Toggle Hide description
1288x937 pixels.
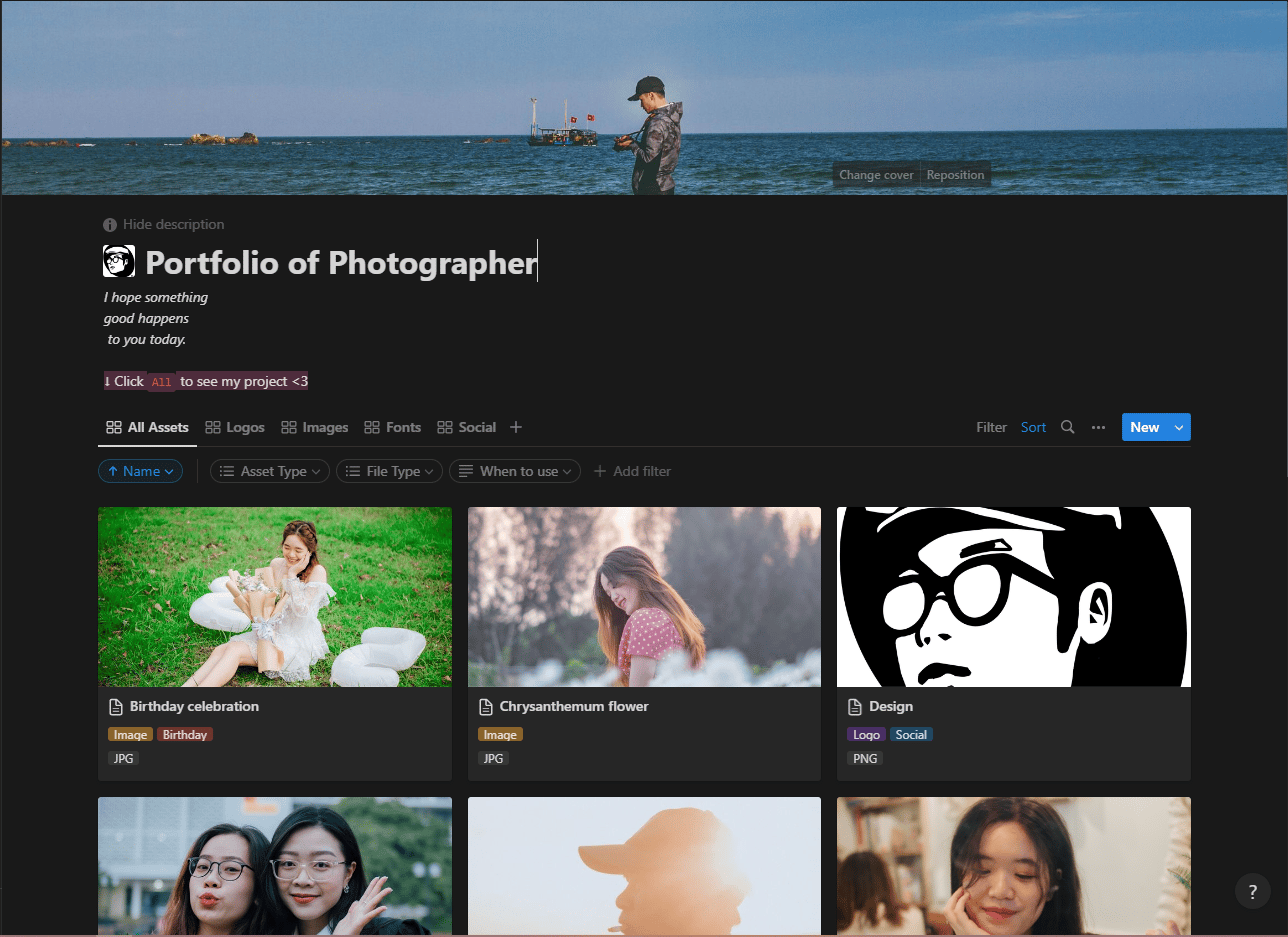[x=164, y=225]
